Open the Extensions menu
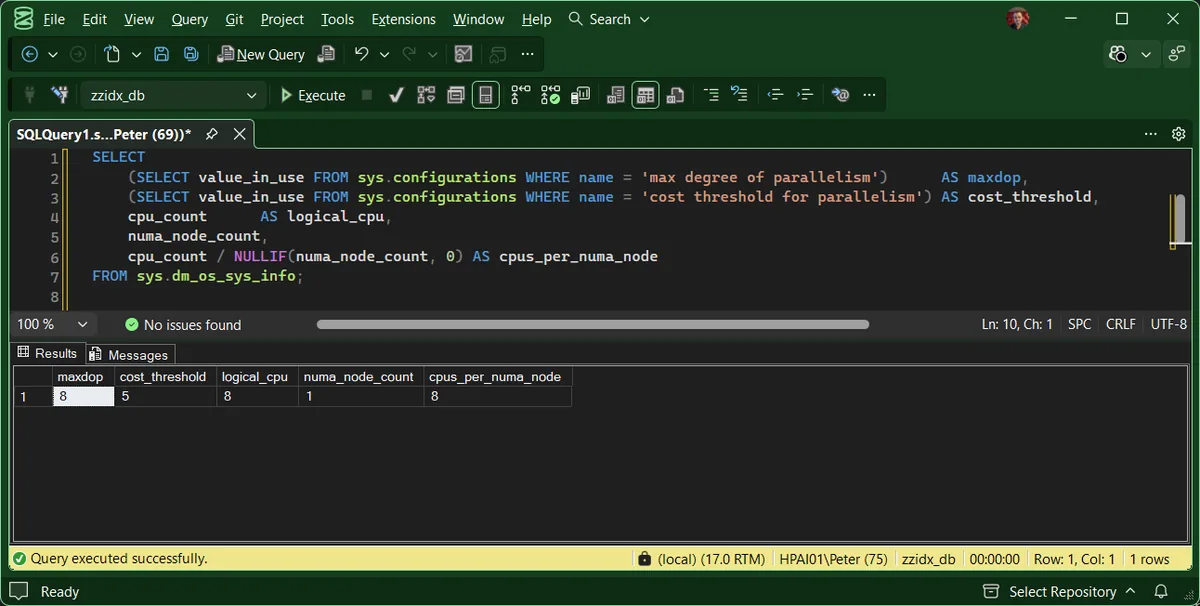This screenshot has width=1200, height=606. 403,19
